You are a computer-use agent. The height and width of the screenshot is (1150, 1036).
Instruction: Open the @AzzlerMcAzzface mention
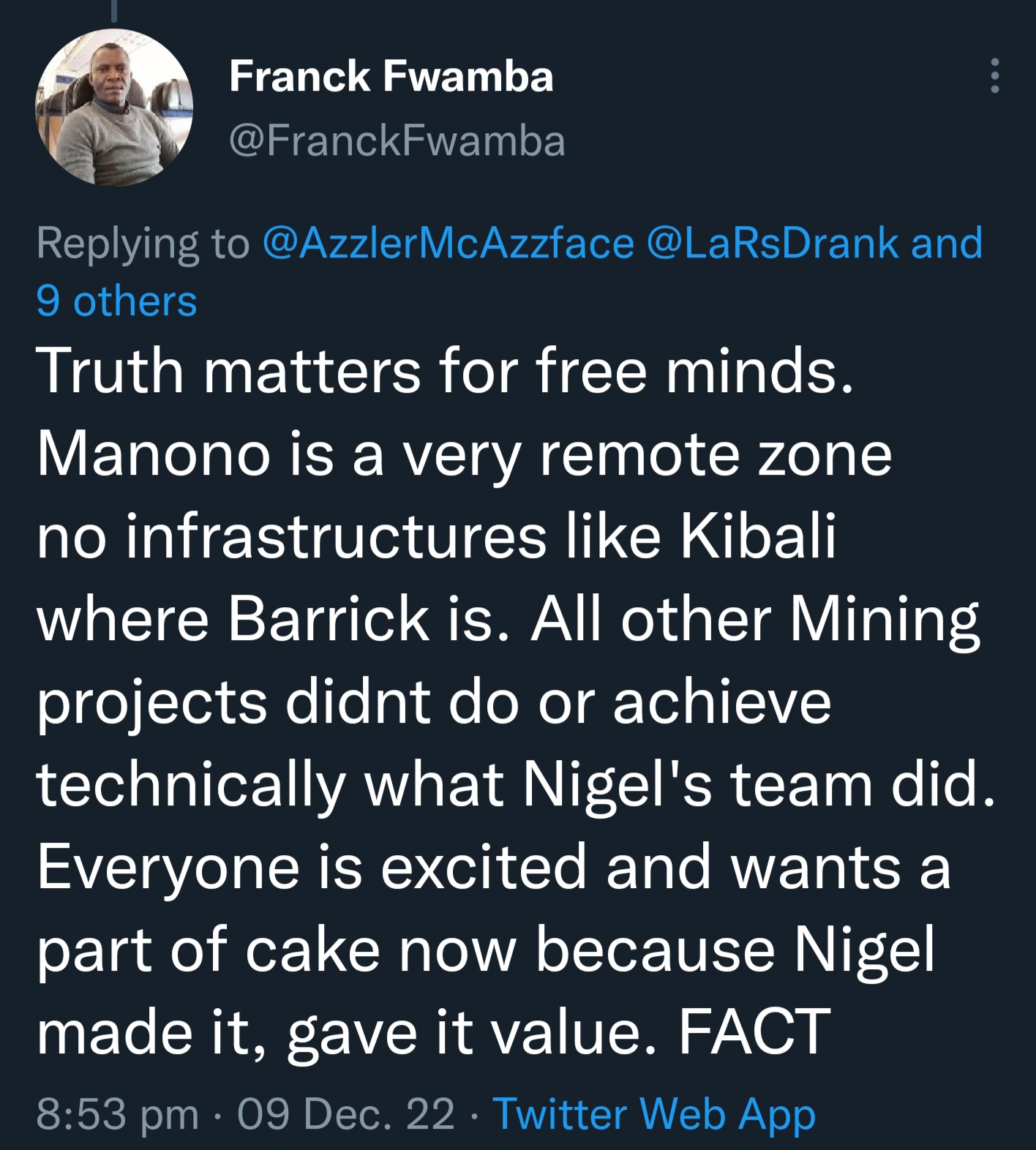(448, 244)
